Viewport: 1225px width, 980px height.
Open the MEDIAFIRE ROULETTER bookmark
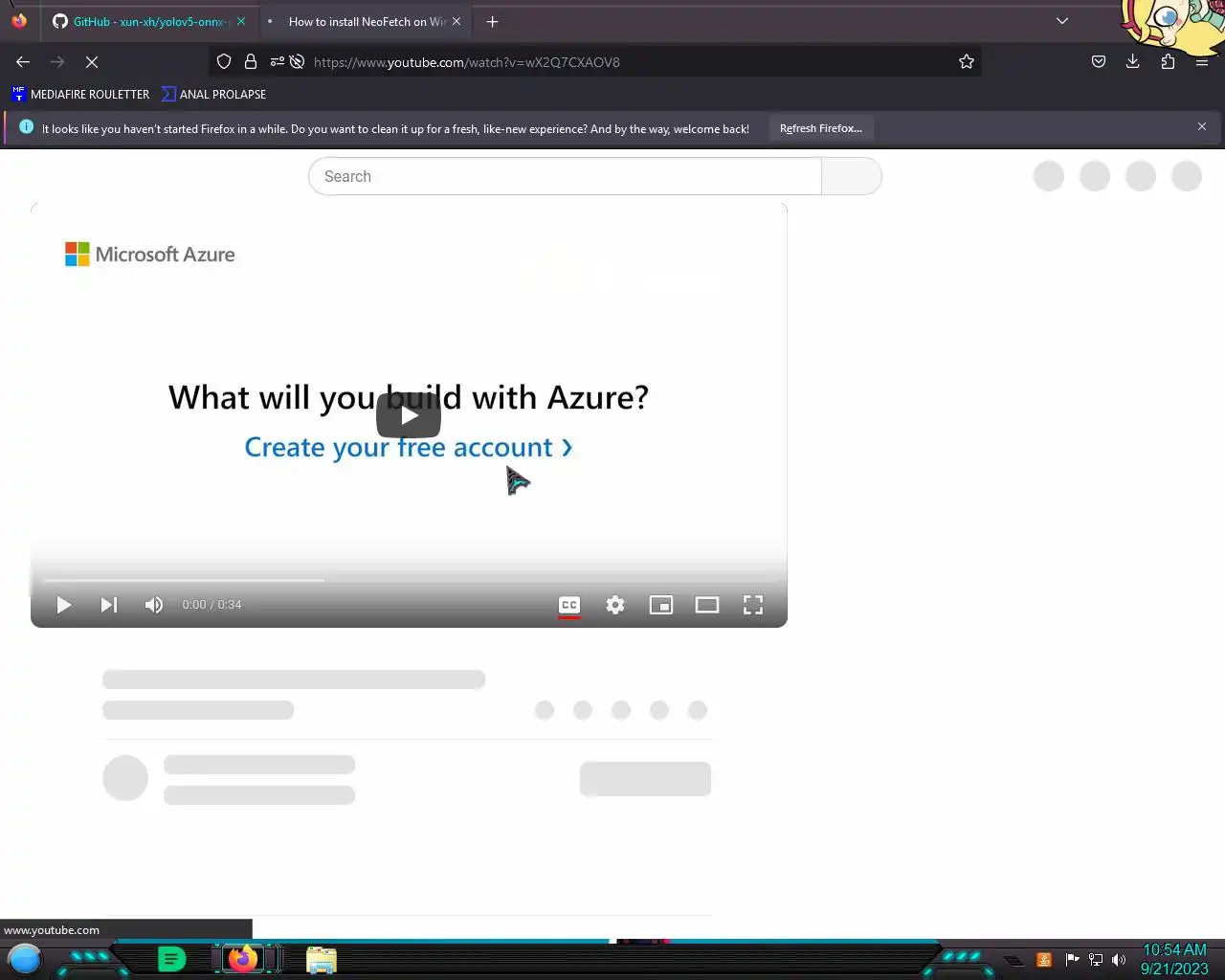click(x=80, y=94)
